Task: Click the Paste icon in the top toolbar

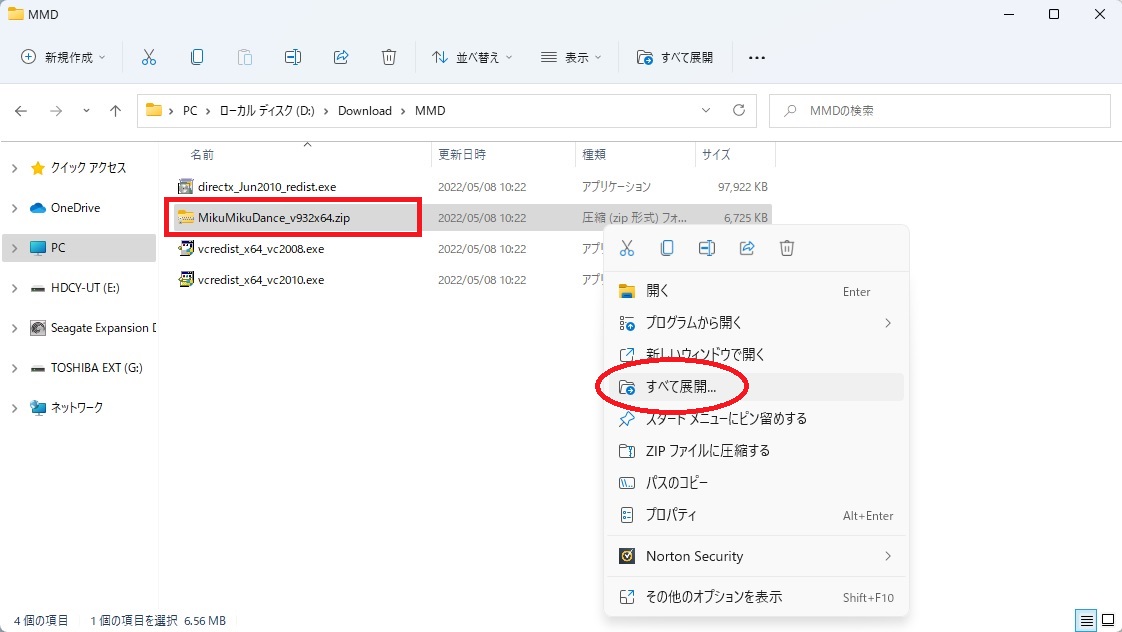Action: 245,57
